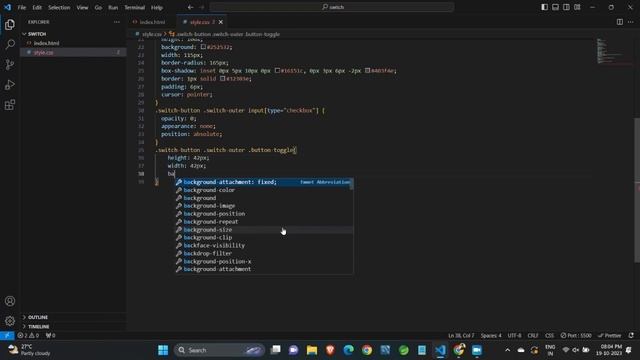Open the Extensions view
Viewport: 640px width, 360px height.
[10, 104]
